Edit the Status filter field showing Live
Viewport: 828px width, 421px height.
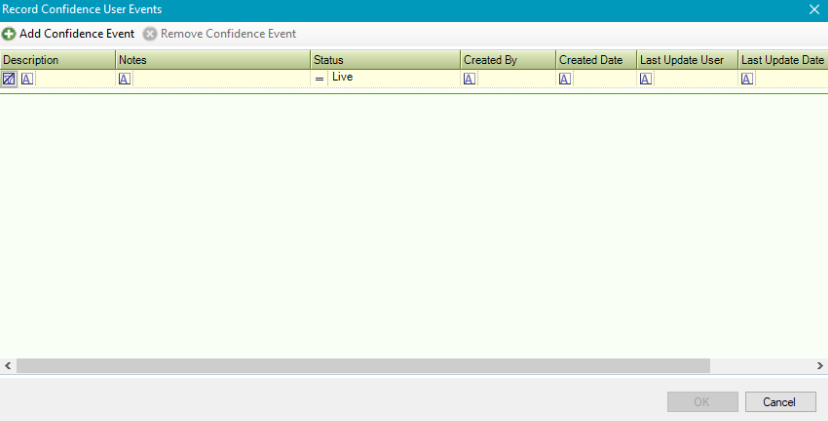(392, 78)
